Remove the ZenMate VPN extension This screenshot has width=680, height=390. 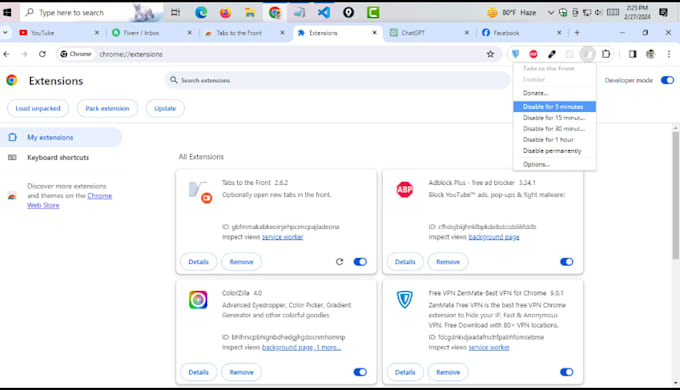point(448,372)
